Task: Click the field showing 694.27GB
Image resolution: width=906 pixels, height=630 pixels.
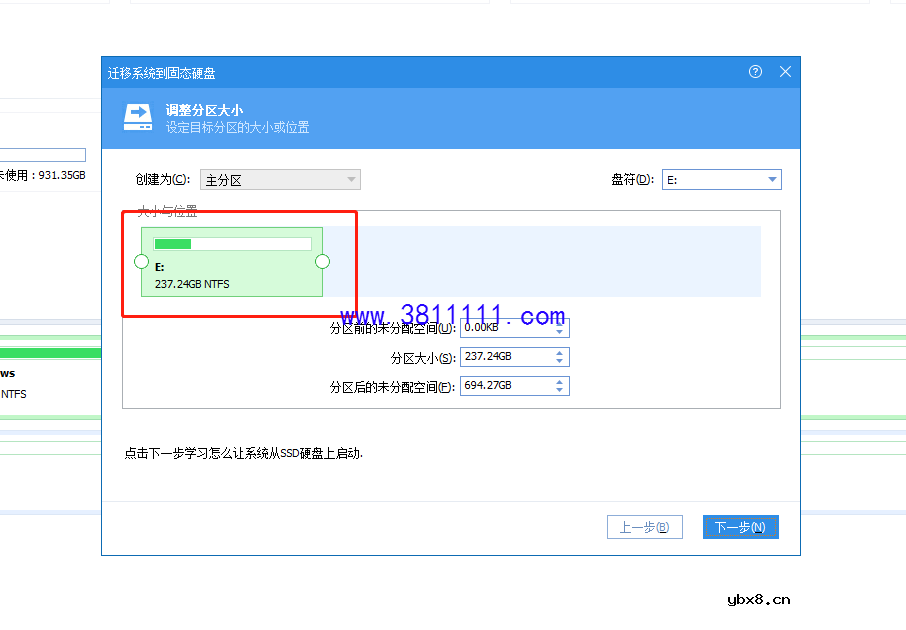Action: pos(505,385)
